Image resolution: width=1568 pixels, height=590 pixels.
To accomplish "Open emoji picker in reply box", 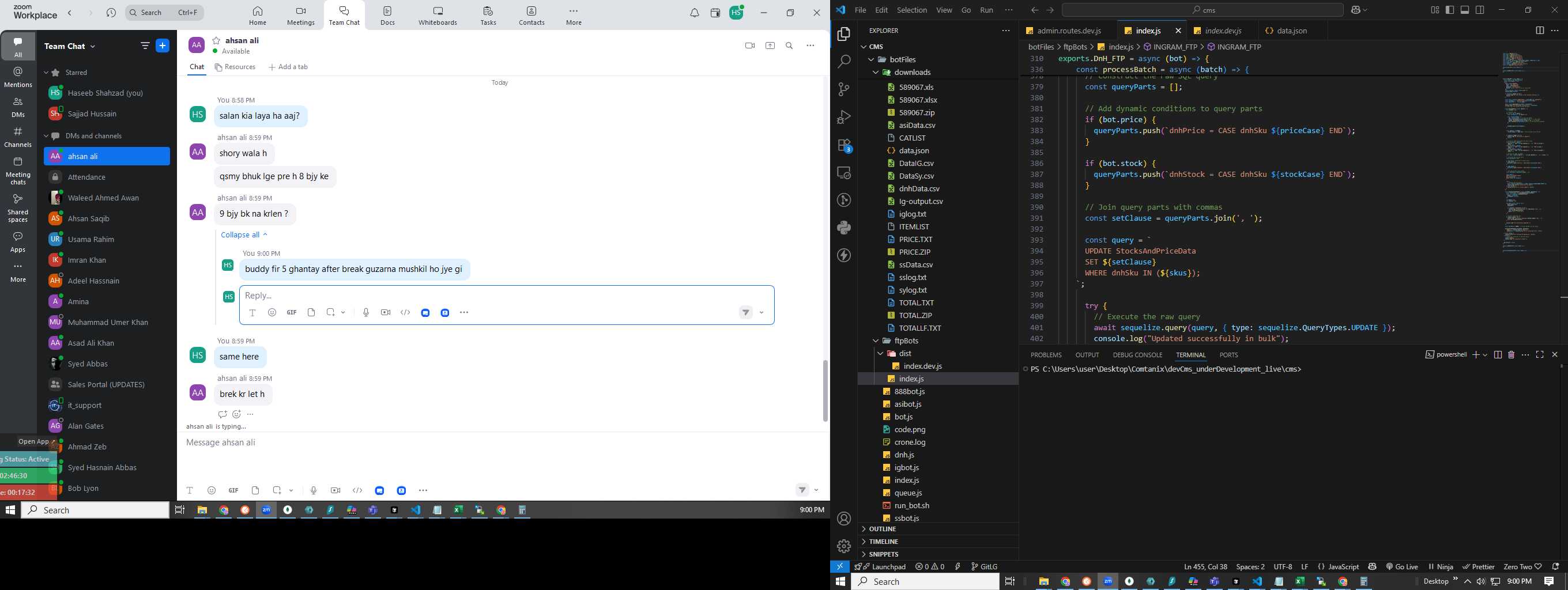I will click(272, 313).
